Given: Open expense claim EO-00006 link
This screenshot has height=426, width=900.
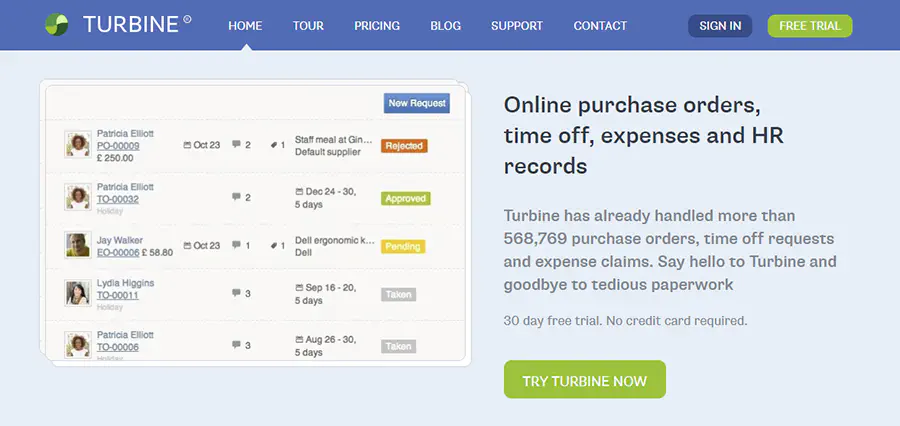Looking at the screenshot, I should (x=118, y=252).
